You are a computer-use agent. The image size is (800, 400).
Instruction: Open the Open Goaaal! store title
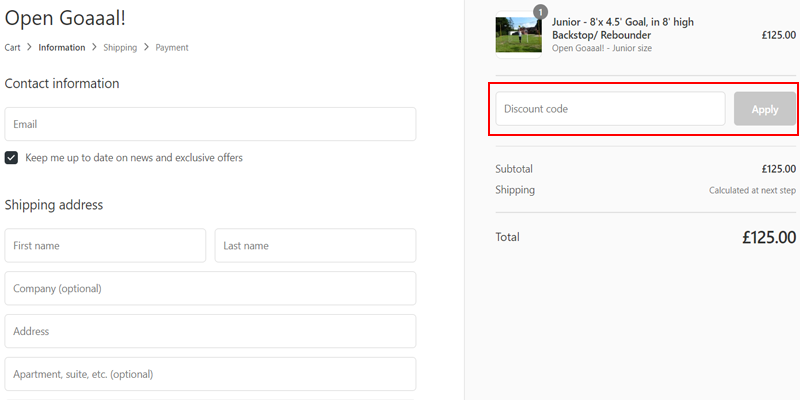tap(65, 18)
